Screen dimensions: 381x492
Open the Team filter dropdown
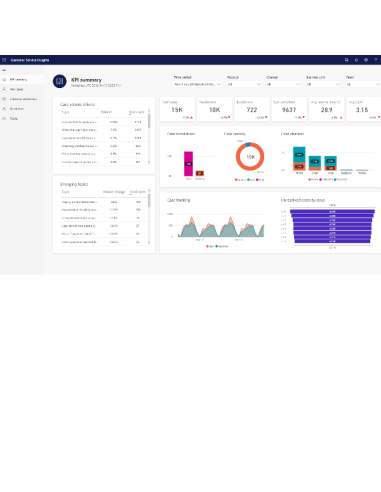[x=363, y=84]
